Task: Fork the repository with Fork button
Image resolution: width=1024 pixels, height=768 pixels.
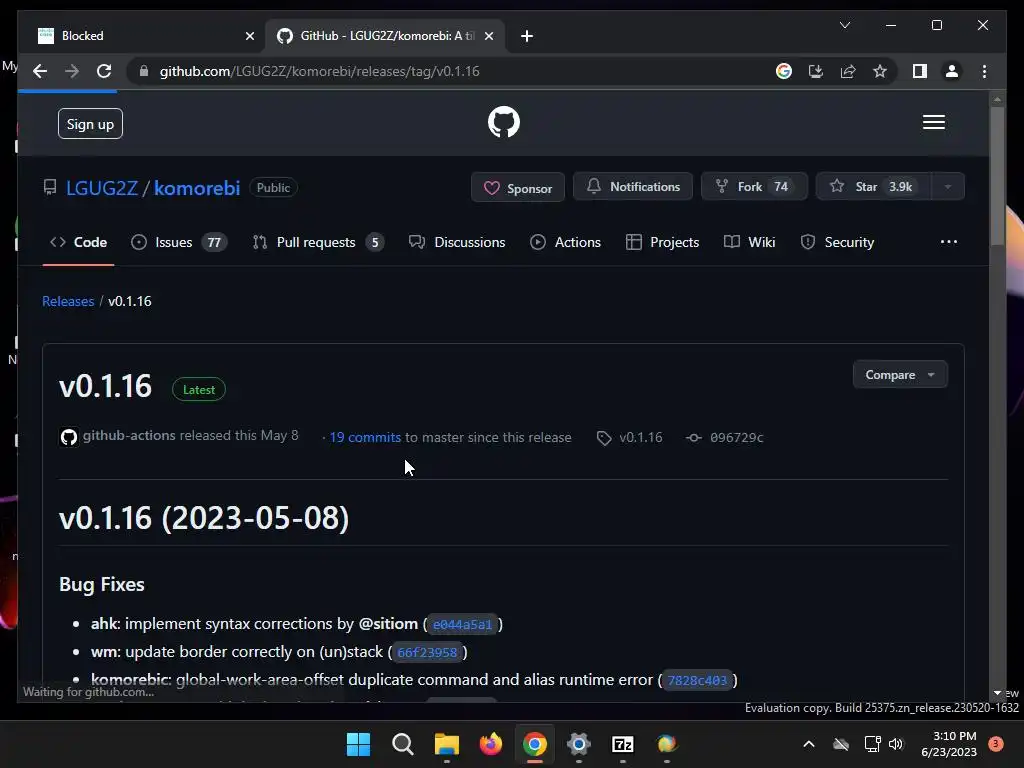Action: tap(754, 187)
